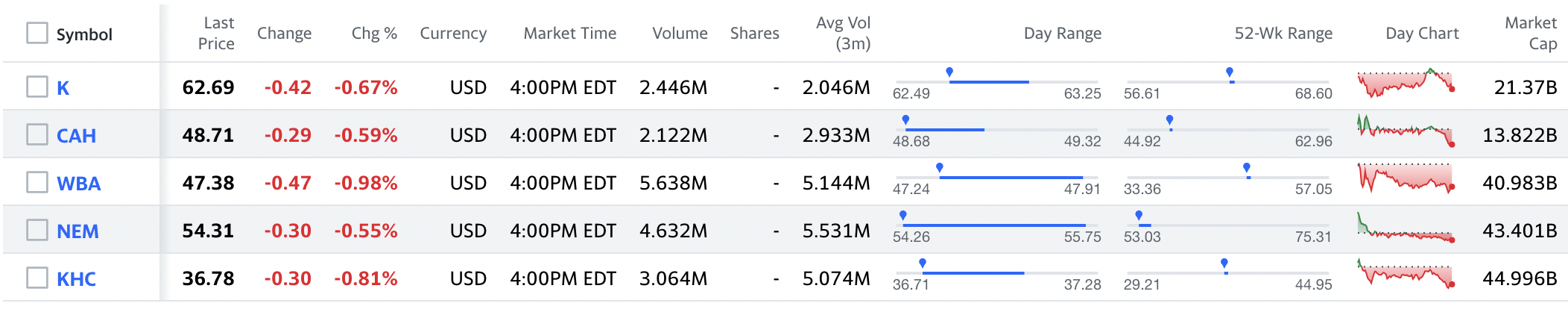Sort by the Currency column header
The image size is (1568, 312).
point(453,34)
